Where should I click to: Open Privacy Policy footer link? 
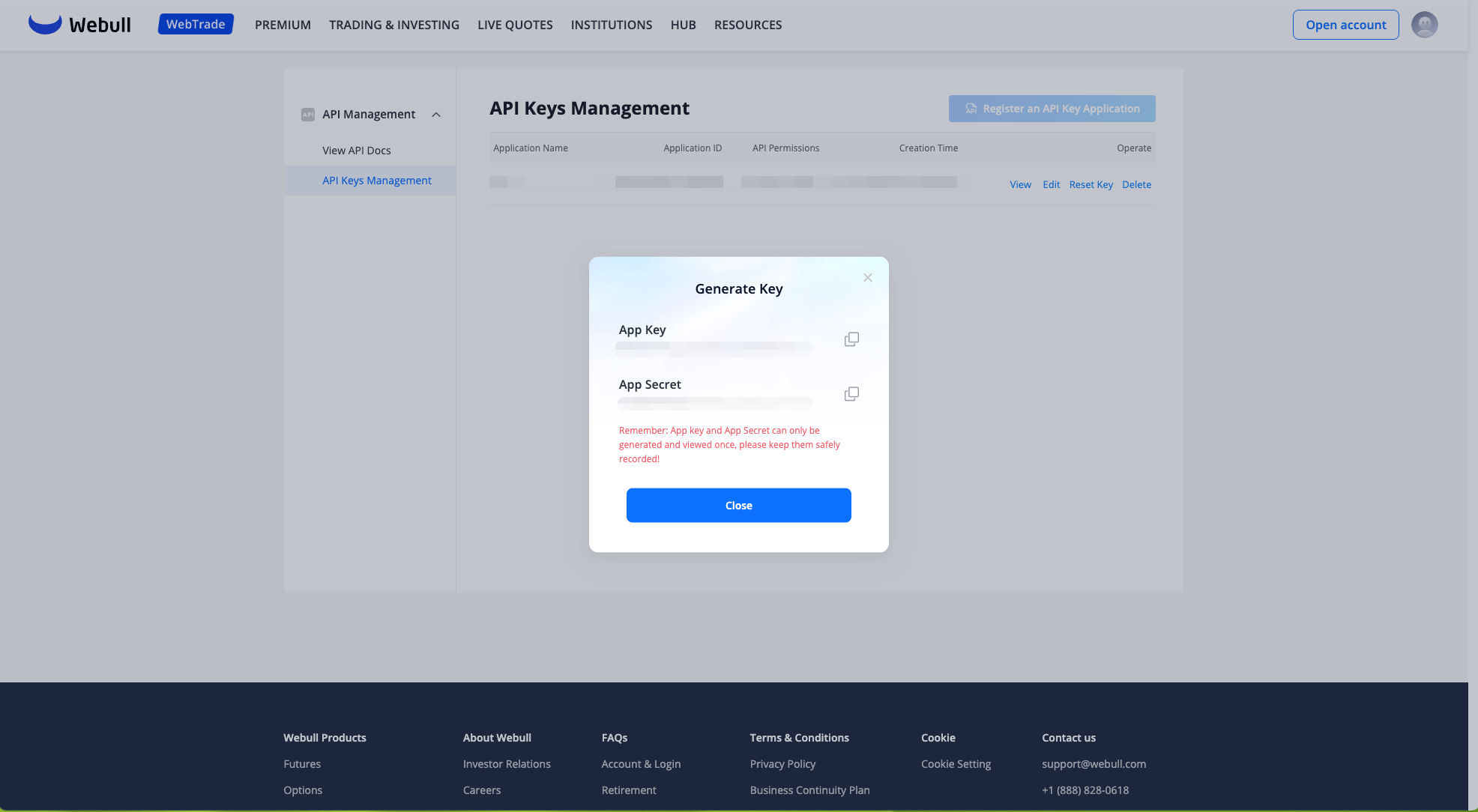782,764
